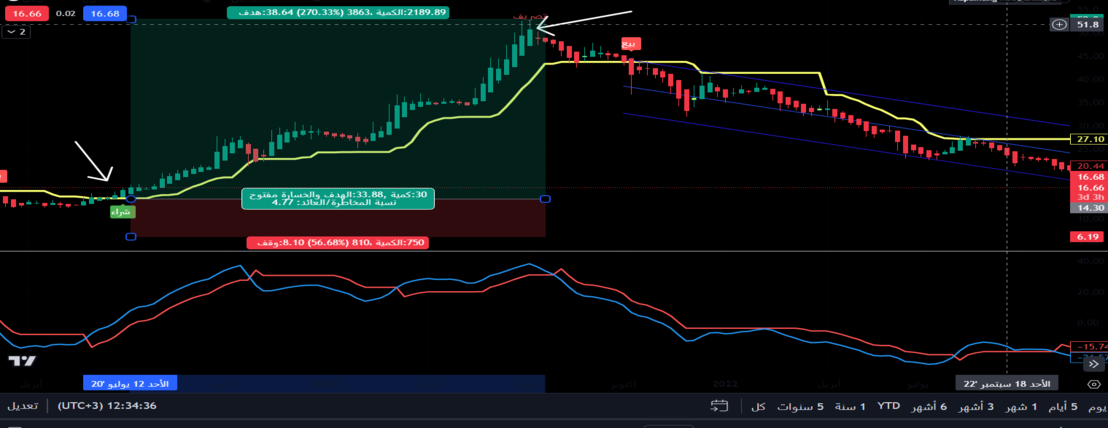Expand the collapsed indicators legend showing 2

(17, 32)
